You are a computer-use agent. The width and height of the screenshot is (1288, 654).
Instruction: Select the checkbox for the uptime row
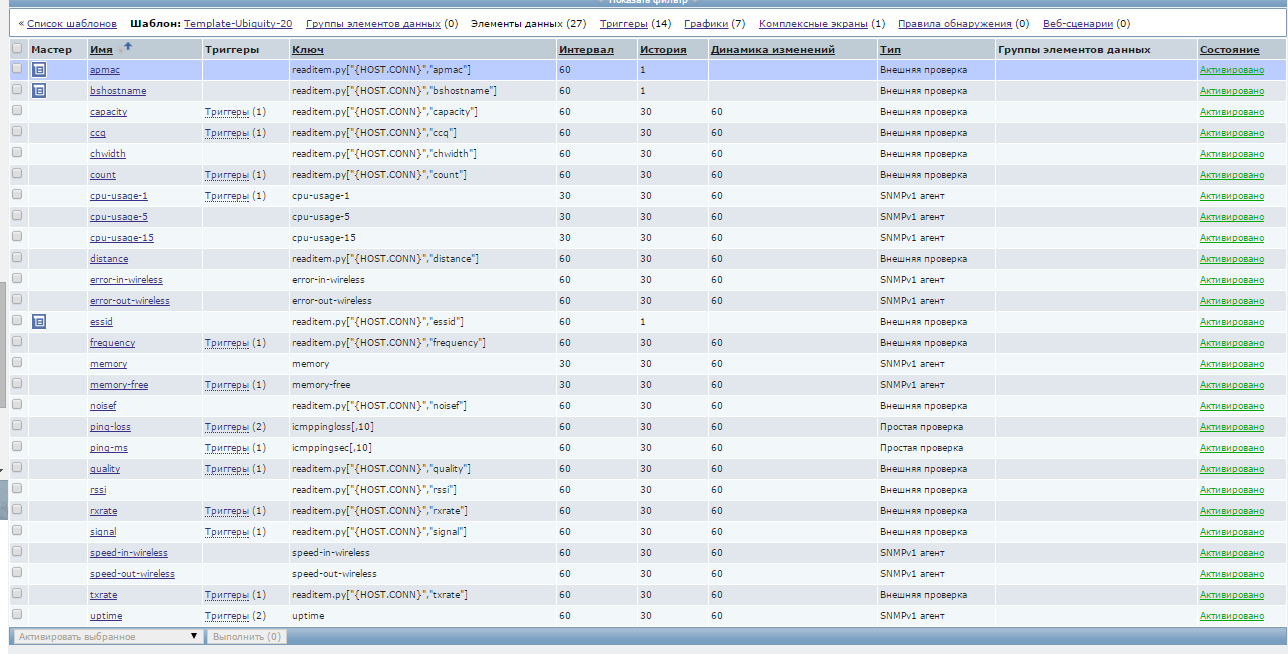pos(17,615)
